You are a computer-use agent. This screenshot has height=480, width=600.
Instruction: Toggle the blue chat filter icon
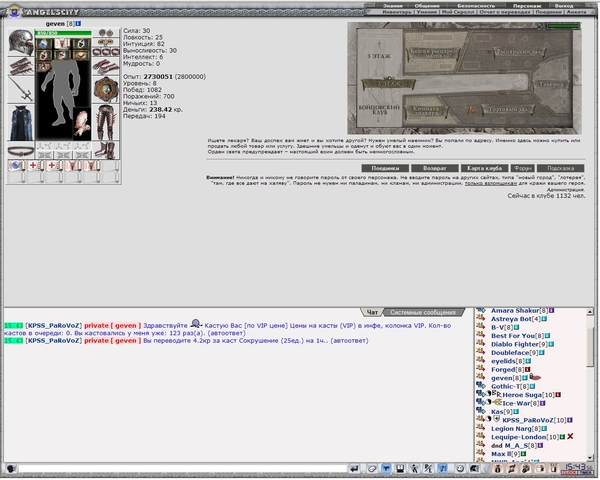click(x=386, y=468)
